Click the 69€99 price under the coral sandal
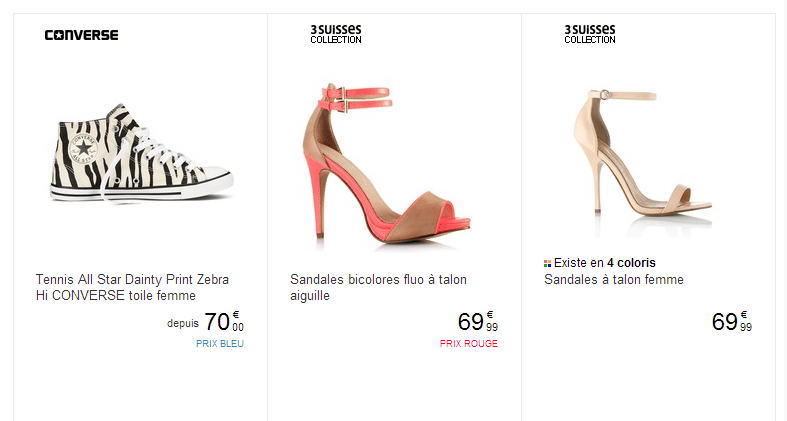The width and height of the screenshot is (787, 421). (x=477, y=322)
